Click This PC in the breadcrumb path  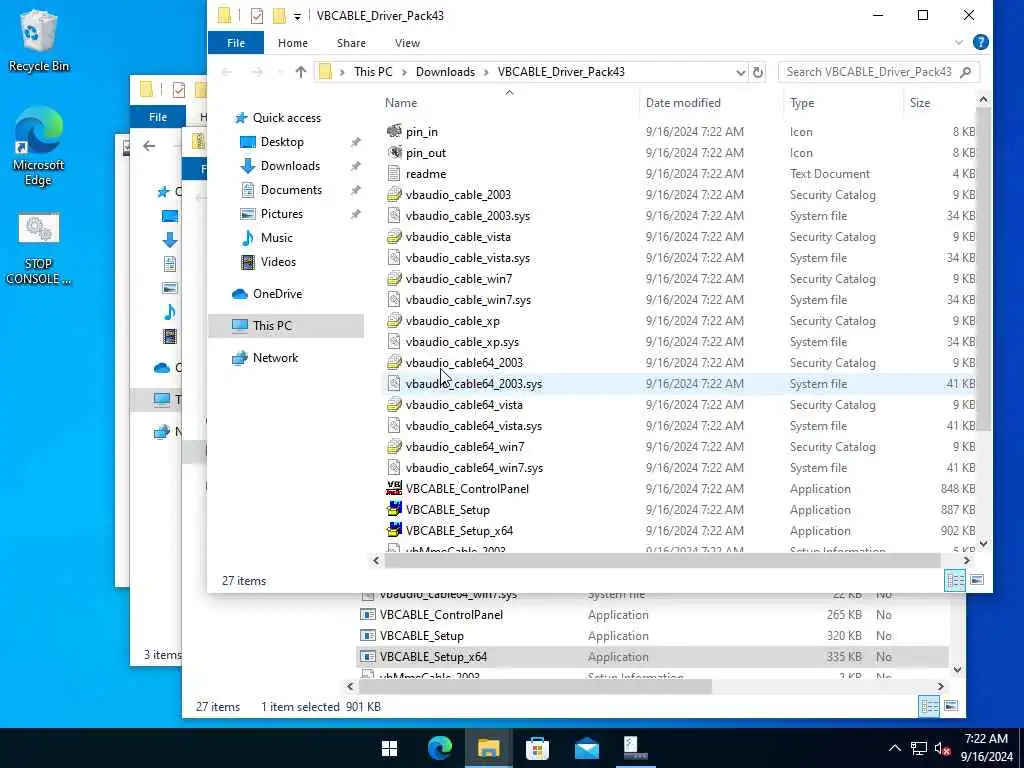coord(373,72)
